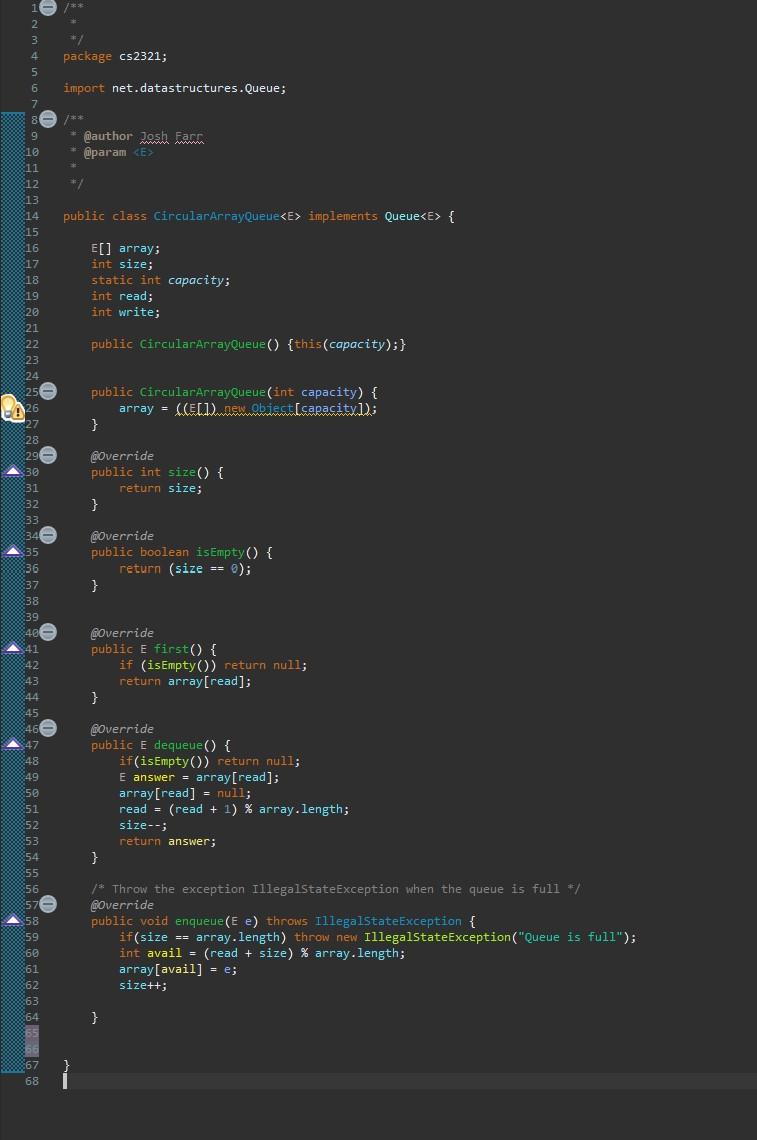Click the comment about IllegalStateException on line 56
Screen dimensions: 757x1140
[x=335, y=889]
